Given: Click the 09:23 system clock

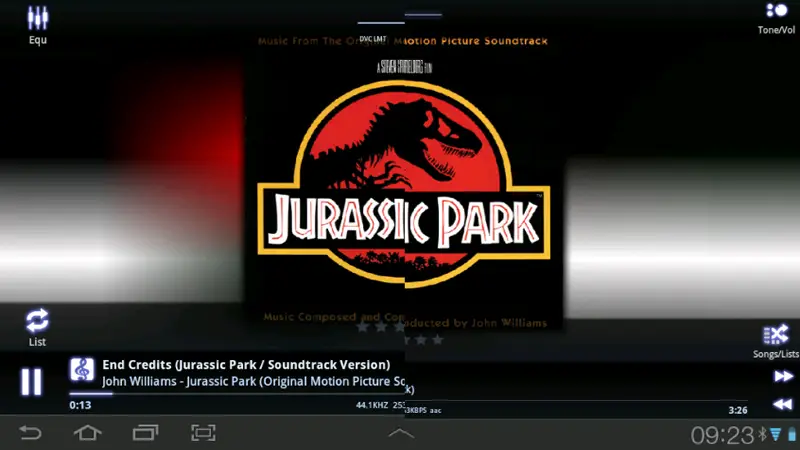Looking at the screenshot, I should click(x=722, y=435).
